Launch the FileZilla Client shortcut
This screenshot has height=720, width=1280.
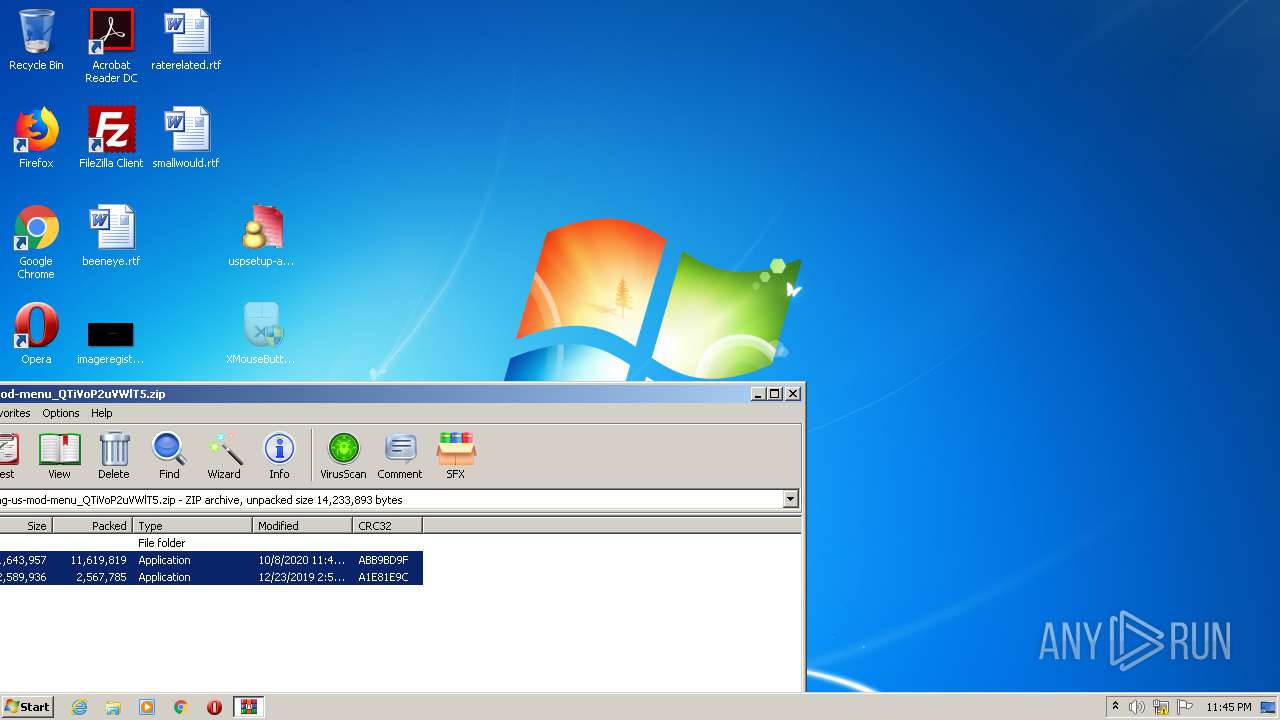(x=111, y=139)
